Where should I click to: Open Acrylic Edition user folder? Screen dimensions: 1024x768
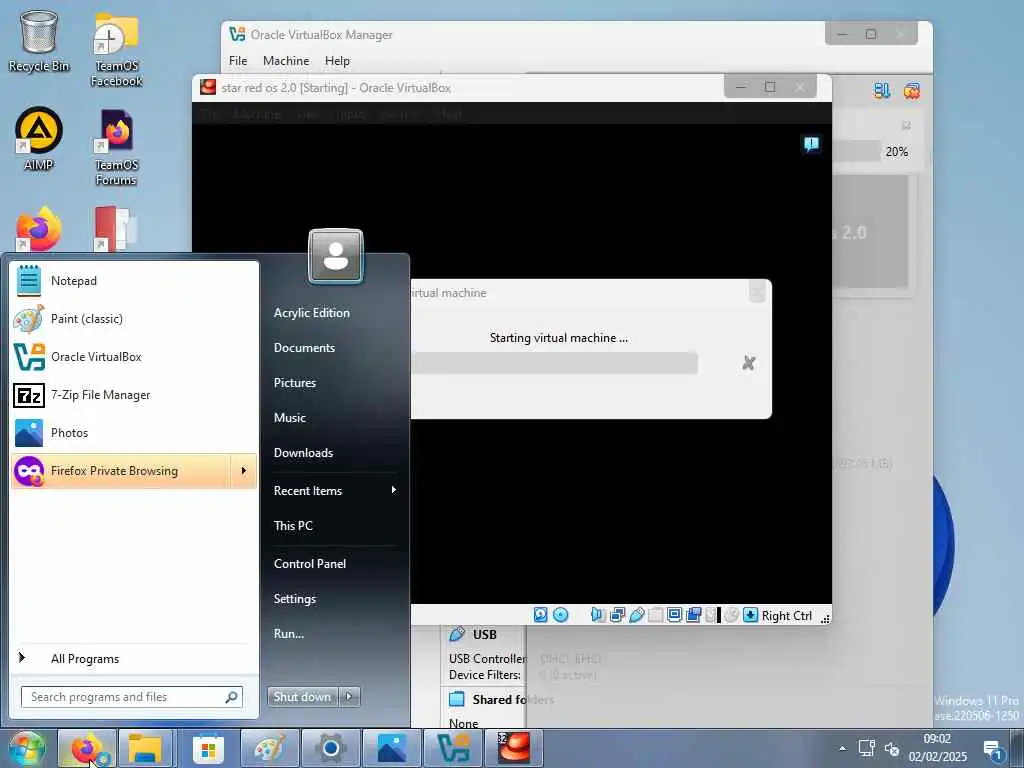click(312, 313)
